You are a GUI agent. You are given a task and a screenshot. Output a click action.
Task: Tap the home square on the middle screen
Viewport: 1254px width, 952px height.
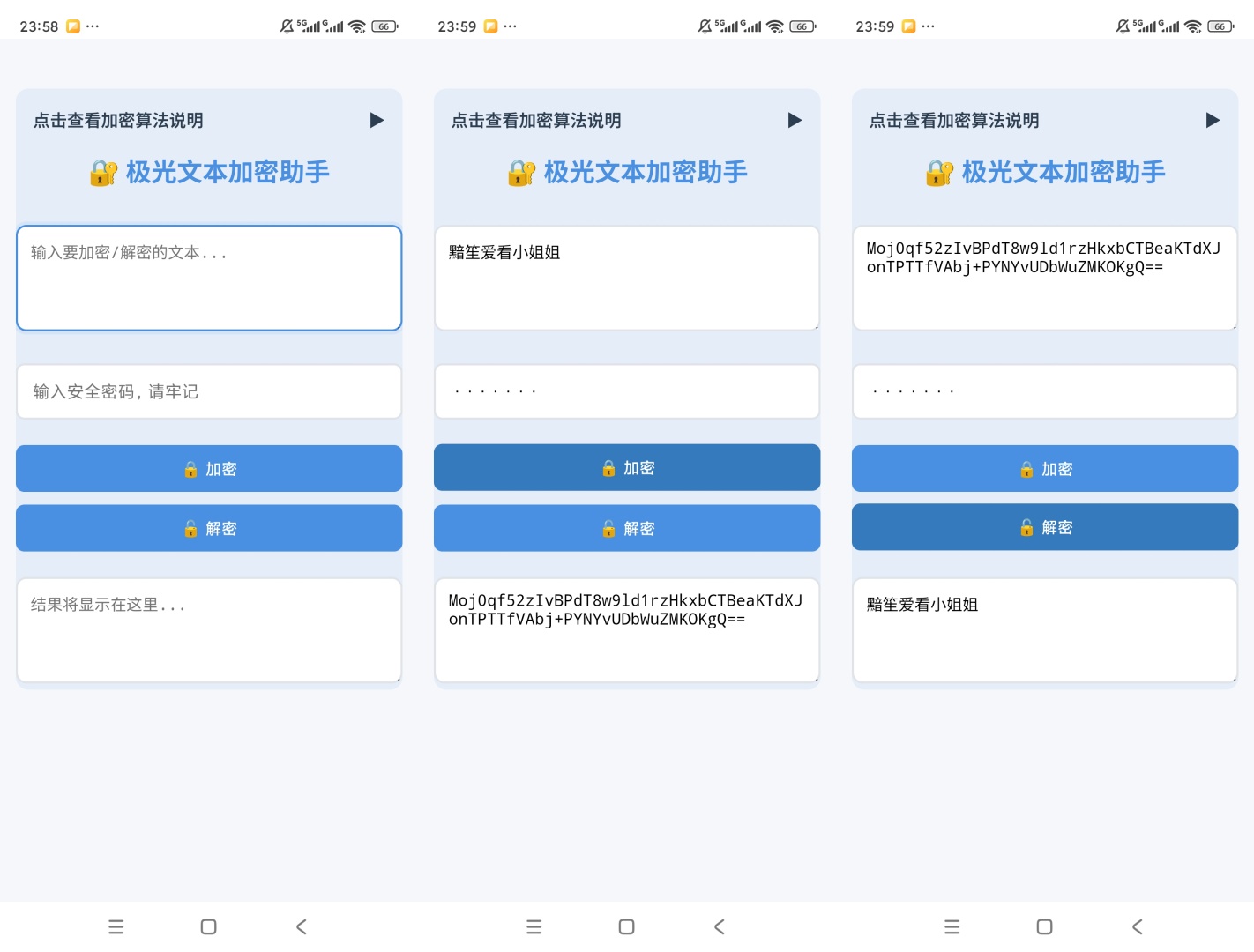[x=627, y=926]
